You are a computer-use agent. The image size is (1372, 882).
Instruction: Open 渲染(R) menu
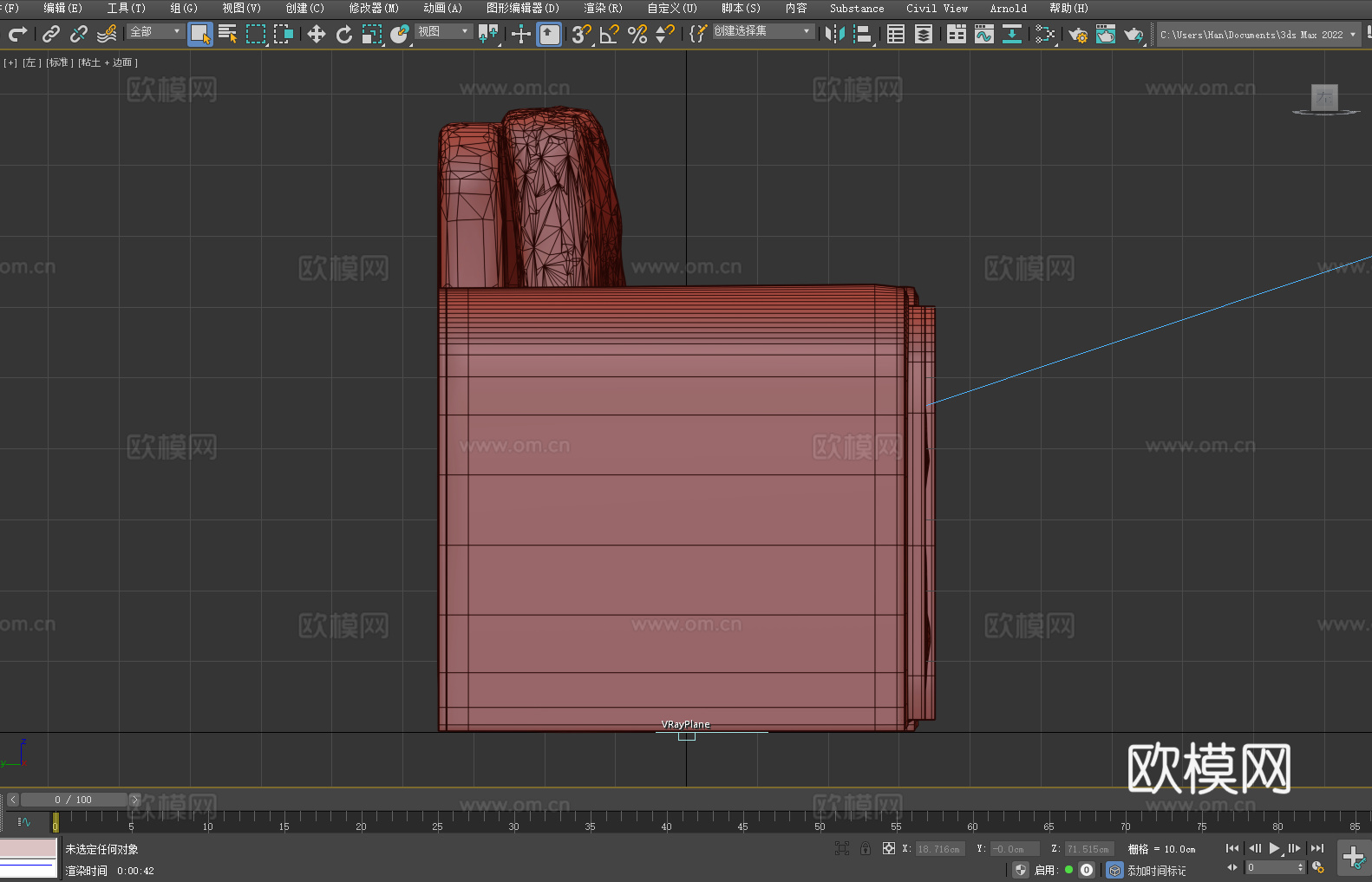pyautogui.click(x=603, y=8)
